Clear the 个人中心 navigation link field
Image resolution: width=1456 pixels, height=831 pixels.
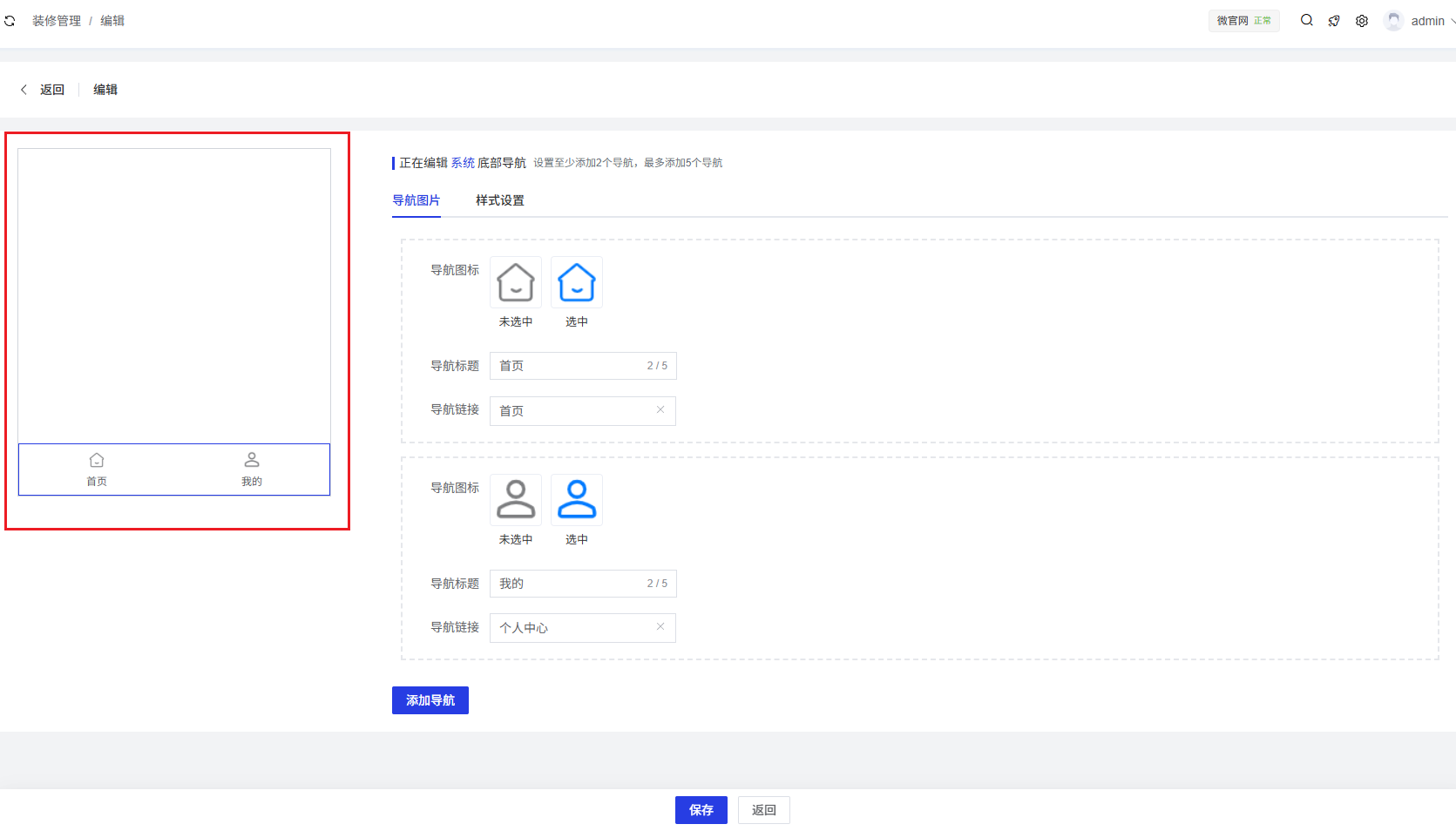(660, 627)
